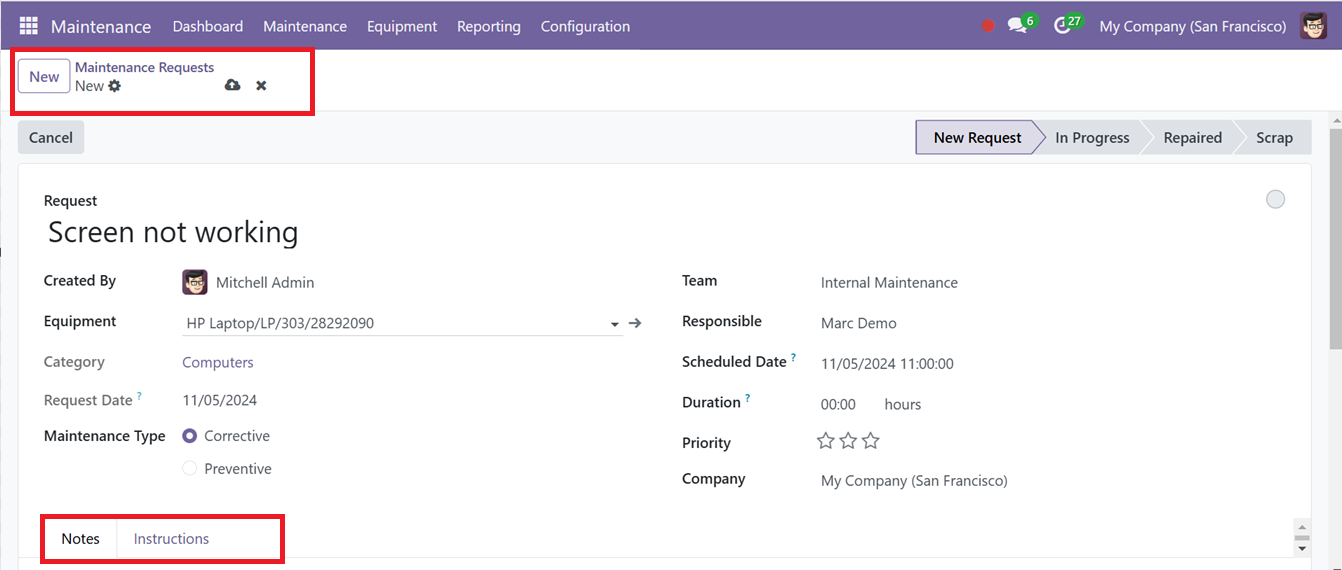Save record manually with cloud upload icon
Screen dimensions: 1342x570
pos(232,85)
